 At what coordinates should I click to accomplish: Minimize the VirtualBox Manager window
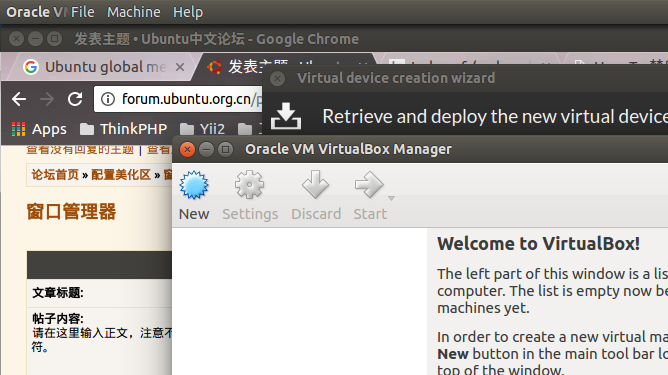tap(206, 150)
